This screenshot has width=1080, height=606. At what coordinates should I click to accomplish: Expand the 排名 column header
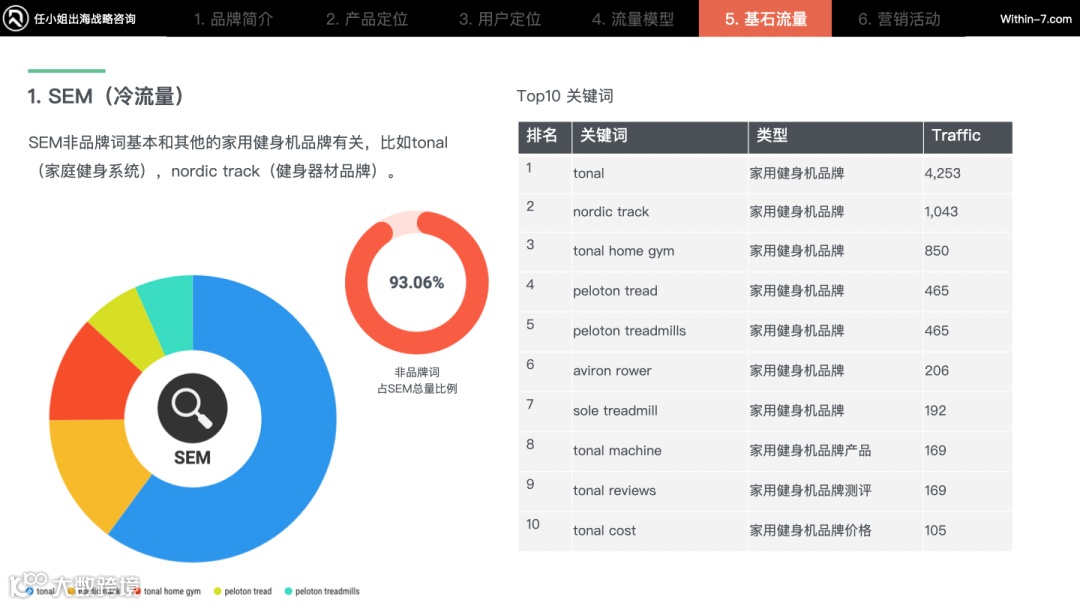[x=544, y=137]
